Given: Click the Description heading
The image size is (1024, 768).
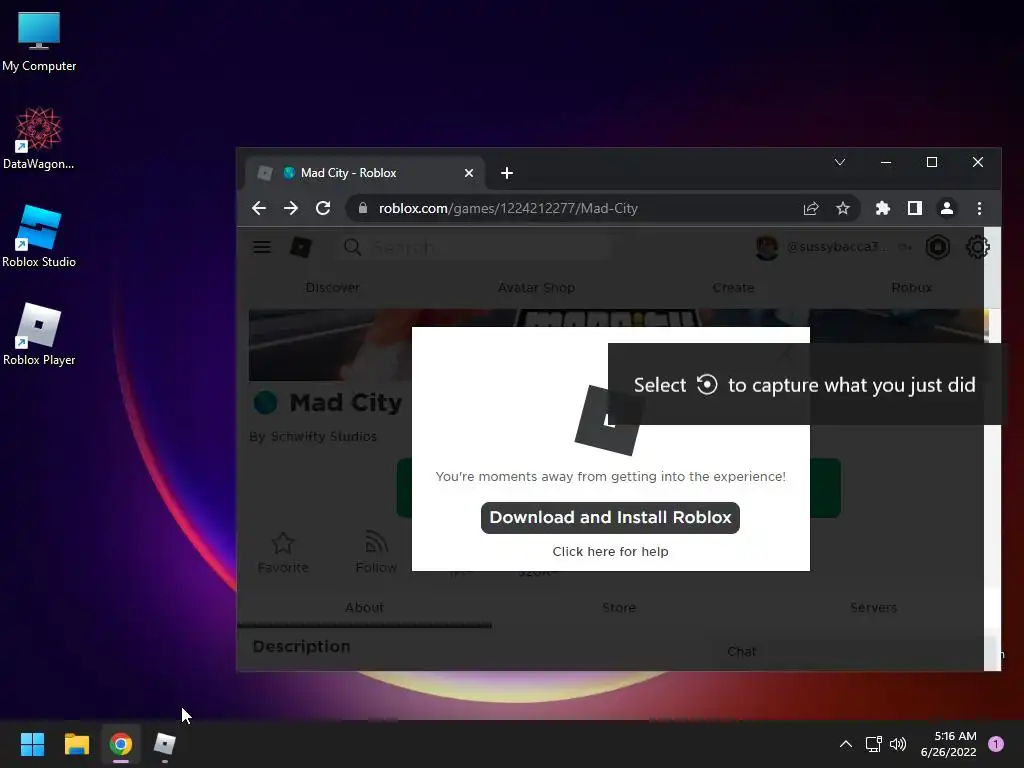Looking at the screenshot, I should [302, 646].
